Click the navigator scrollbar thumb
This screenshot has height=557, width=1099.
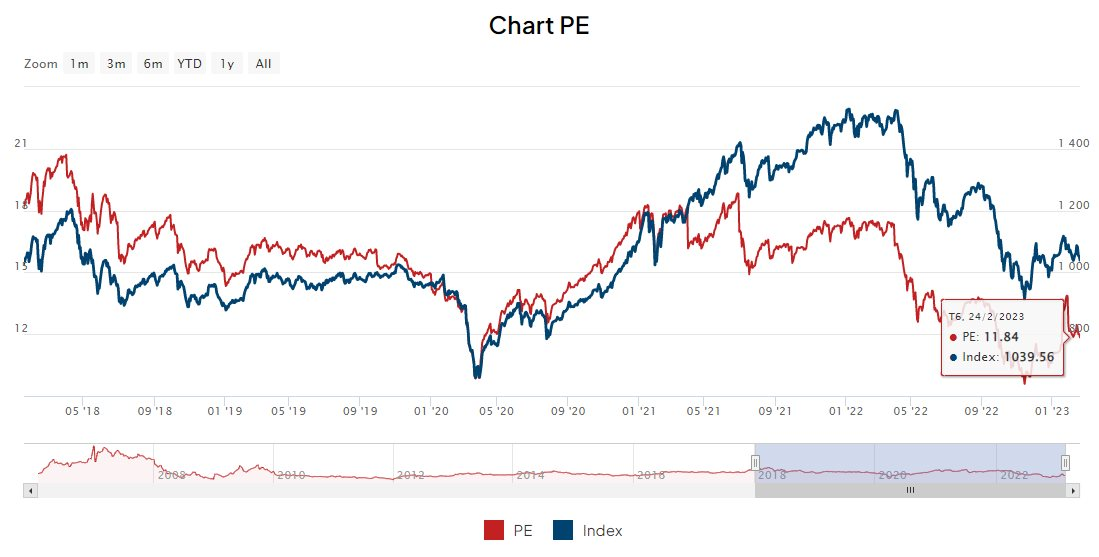point(910,491)
